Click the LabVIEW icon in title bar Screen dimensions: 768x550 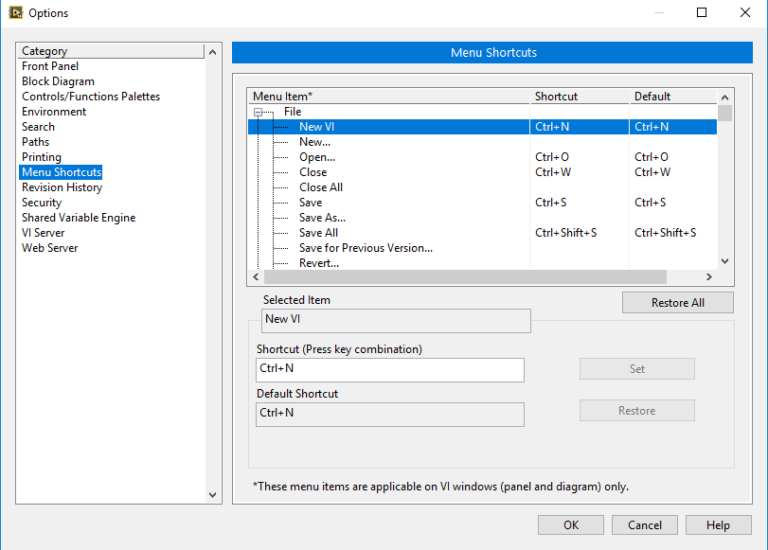pyautogui.click(x=15, y=13)
